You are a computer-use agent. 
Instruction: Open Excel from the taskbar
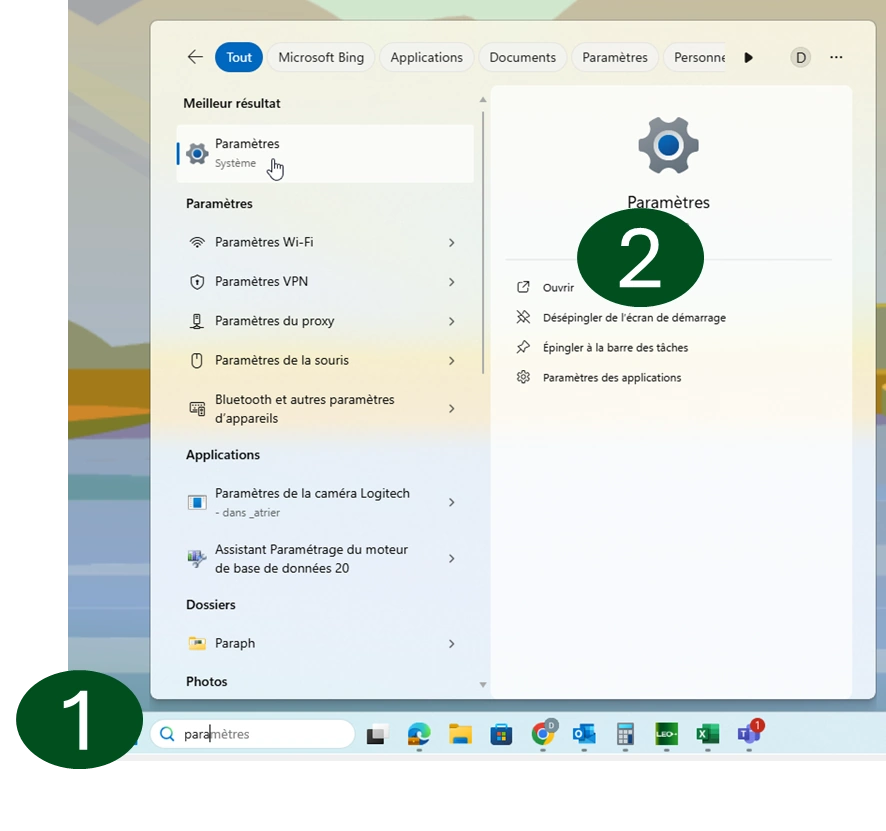[x=708, y=735]
